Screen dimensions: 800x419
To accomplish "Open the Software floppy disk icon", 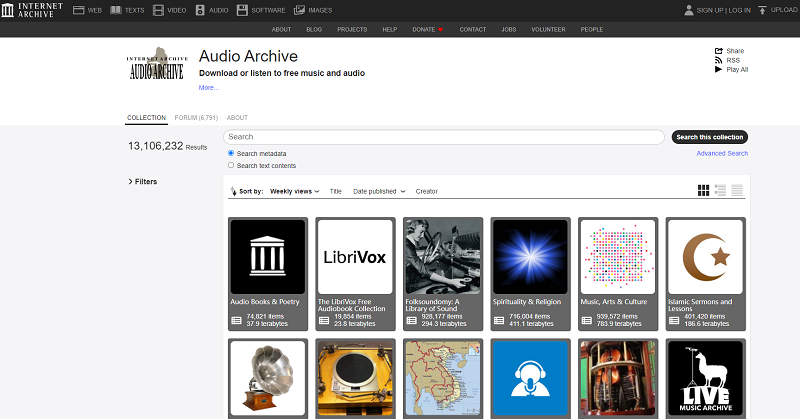I will point(242,10).
